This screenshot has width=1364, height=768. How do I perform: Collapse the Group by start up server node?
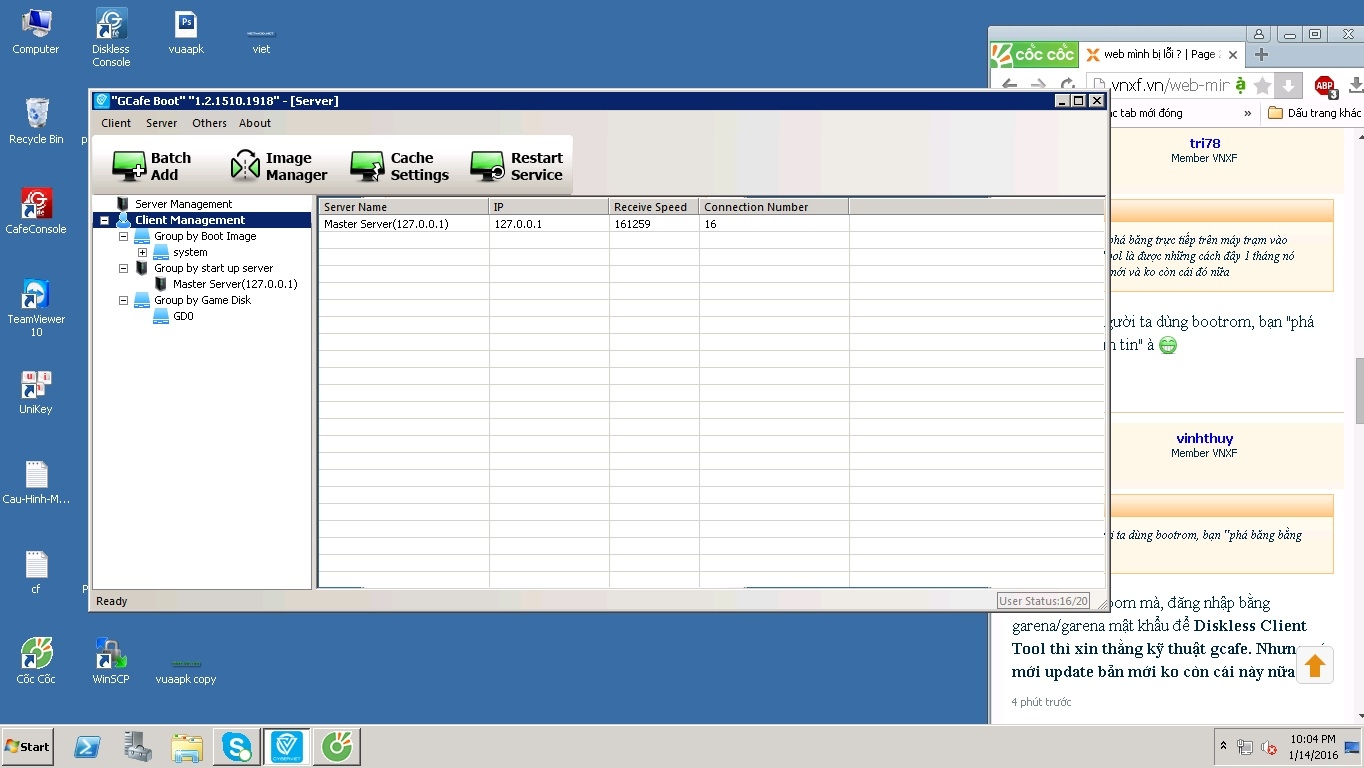pyautogui.click(x=123, y=268)
